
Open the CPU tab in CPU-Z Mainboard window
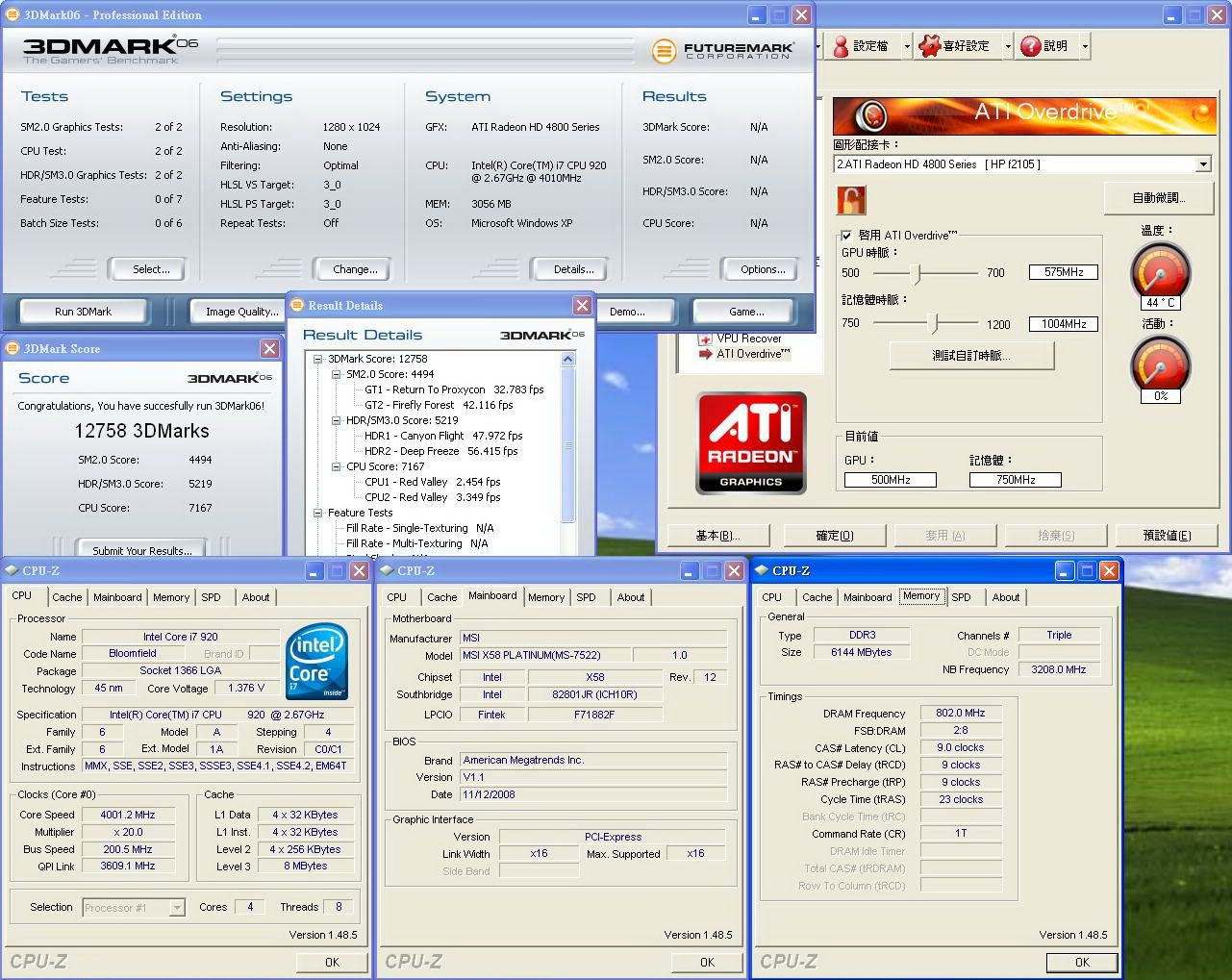397,597
